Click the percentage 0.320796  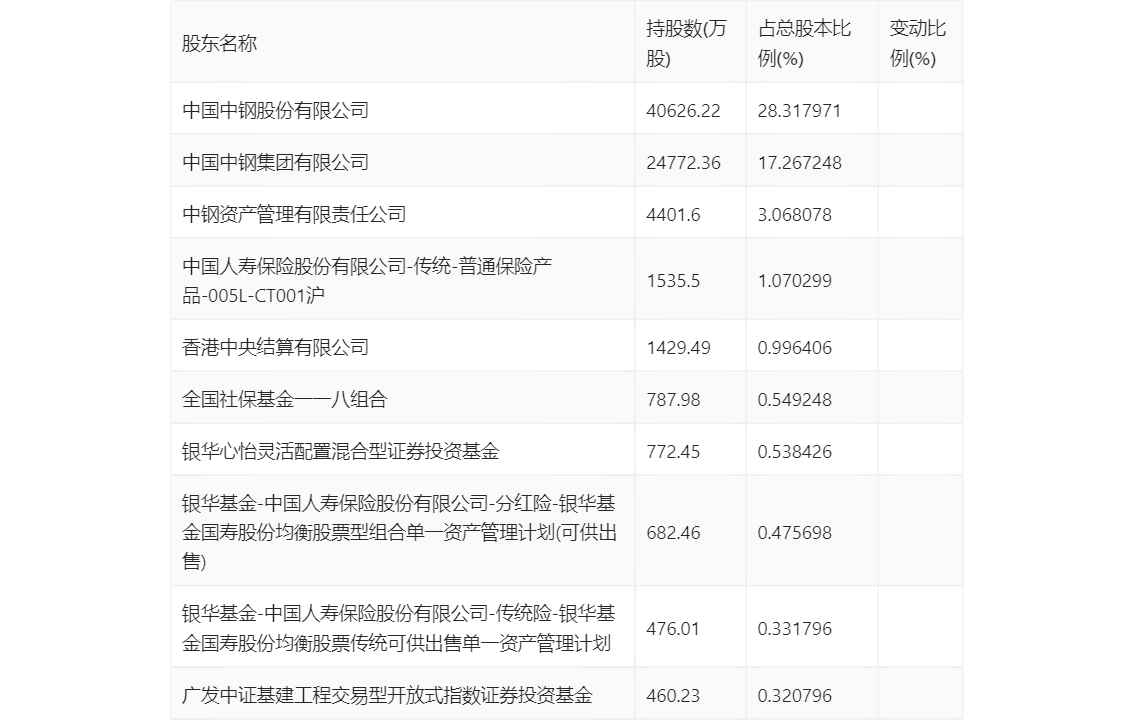[795, 695]
